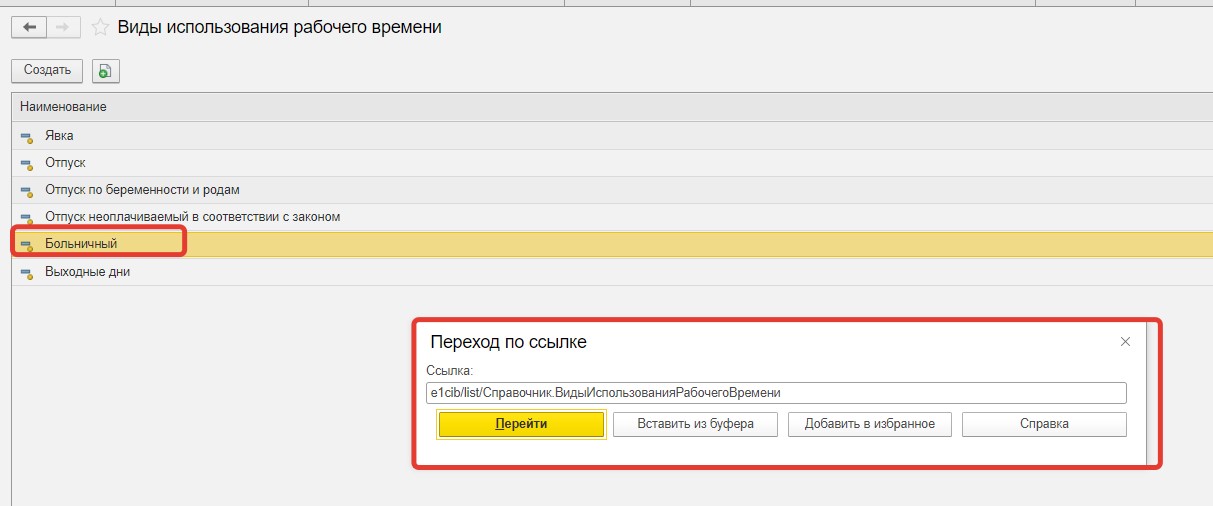Click the item icon beside Выходные дни
The image size is (1213, 506).
coord(27,272)
